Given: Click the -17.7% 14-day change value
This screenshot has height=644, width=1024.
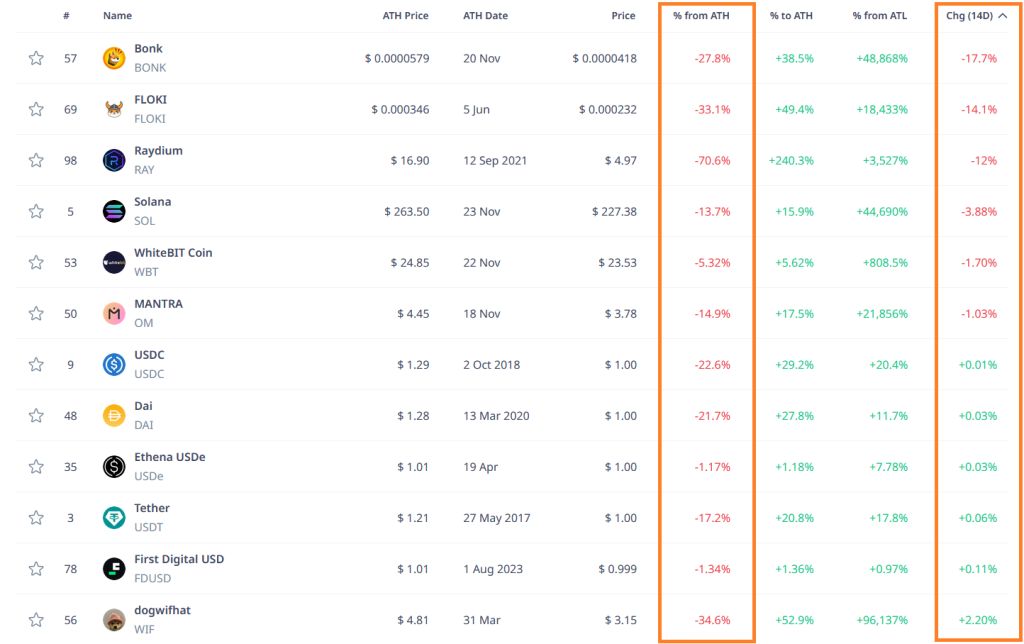Looking at the screenshot, I should point(979,59).
